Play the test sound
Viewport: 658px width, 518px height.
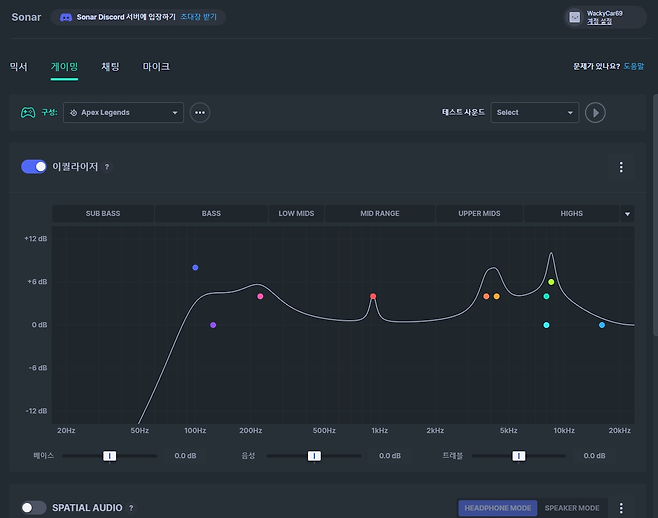click(595, 112)
